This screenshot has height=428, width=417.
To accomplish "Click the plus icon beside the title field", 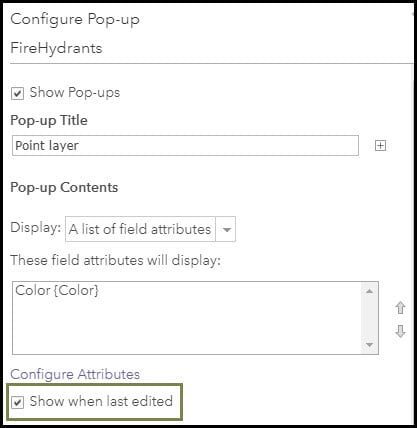I will tap(380, 146).
